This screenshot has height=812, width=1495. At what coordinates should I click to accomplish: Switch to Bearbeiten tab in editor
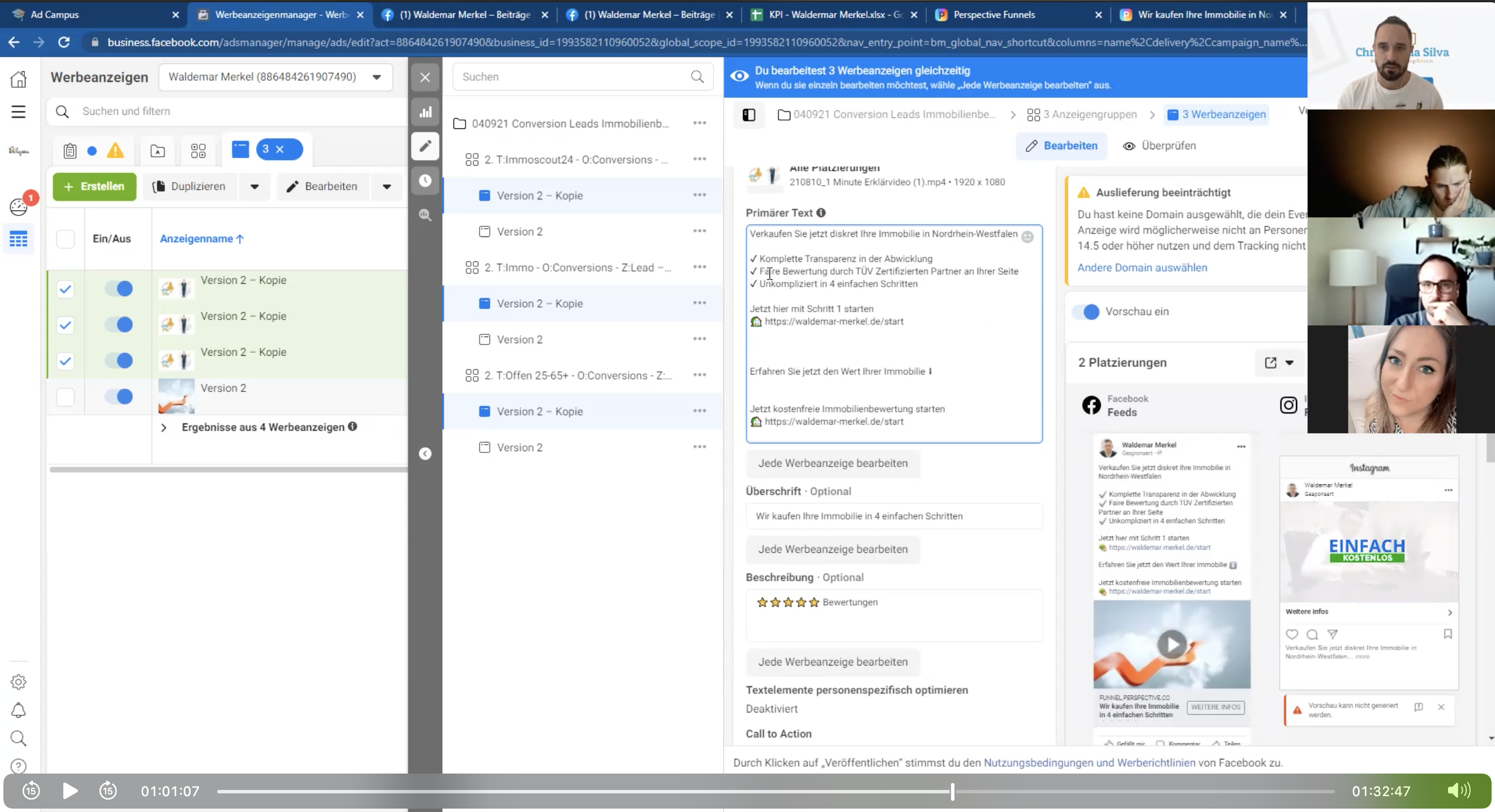click(1061, 146)
